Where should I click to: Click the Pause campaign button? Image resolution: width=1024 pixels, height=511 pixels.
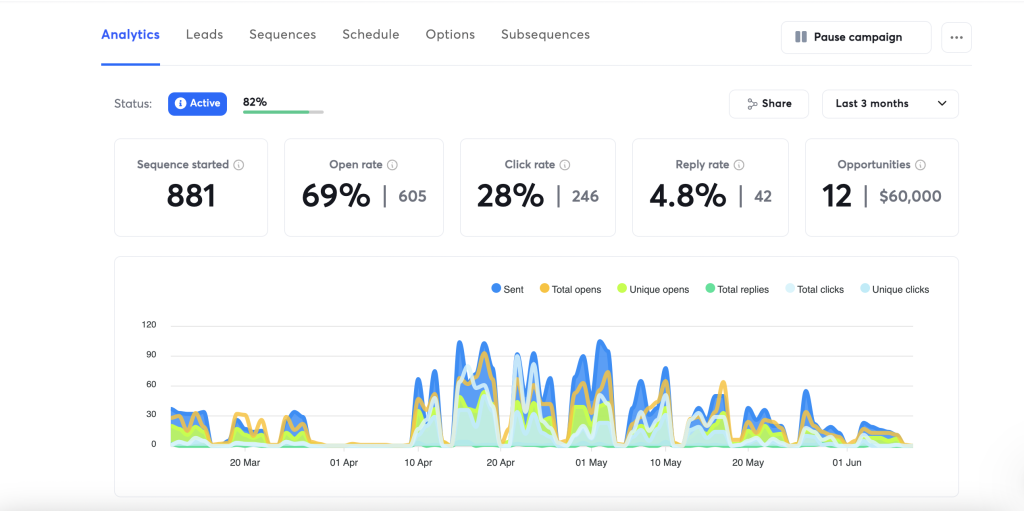pyautogui.click(x=856, y=38)
